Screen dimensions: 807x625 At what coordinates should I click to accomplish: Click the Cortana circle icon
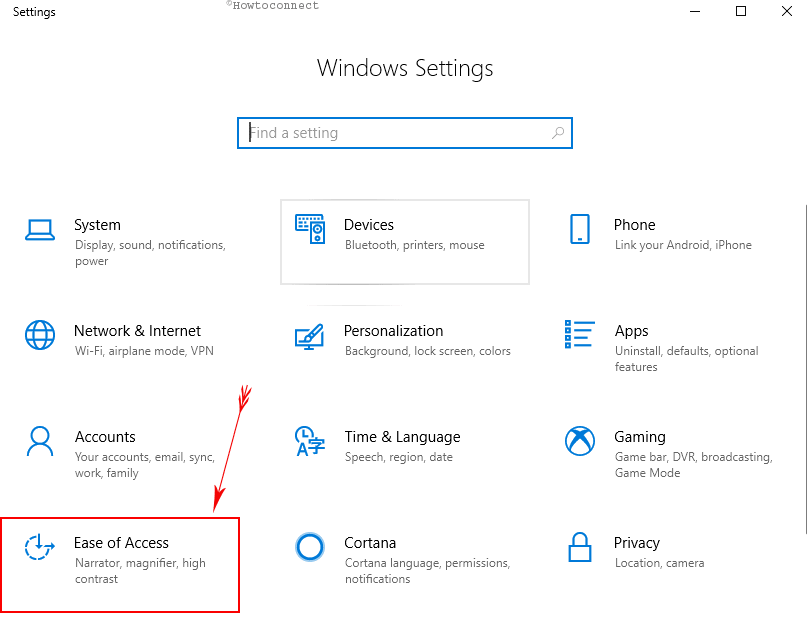pos(310,547)
